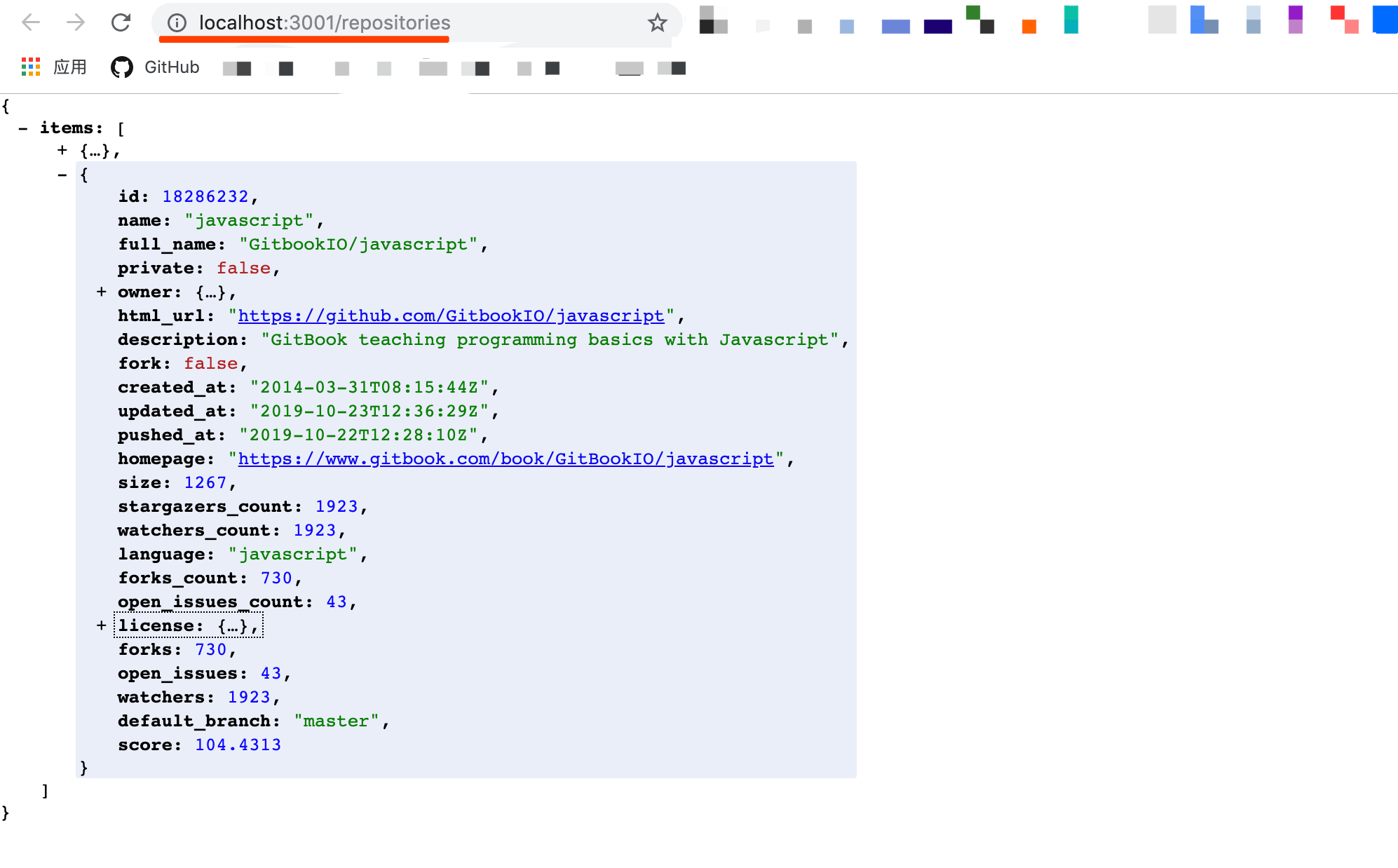The image size is (1398, 868).
Task: Click the default_branch value "master"
Action: point(337,721)
